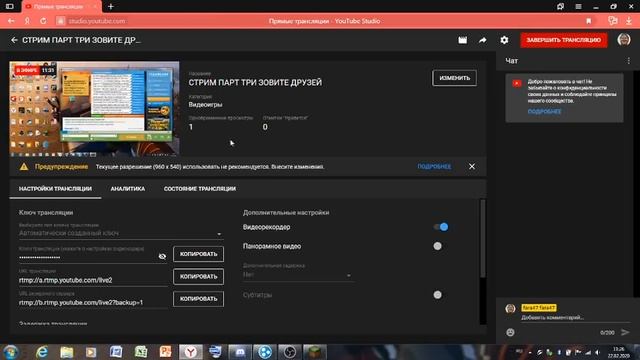Open the clip creation clapperboard icon
The image size is (640, 360).
coord(462,40)
